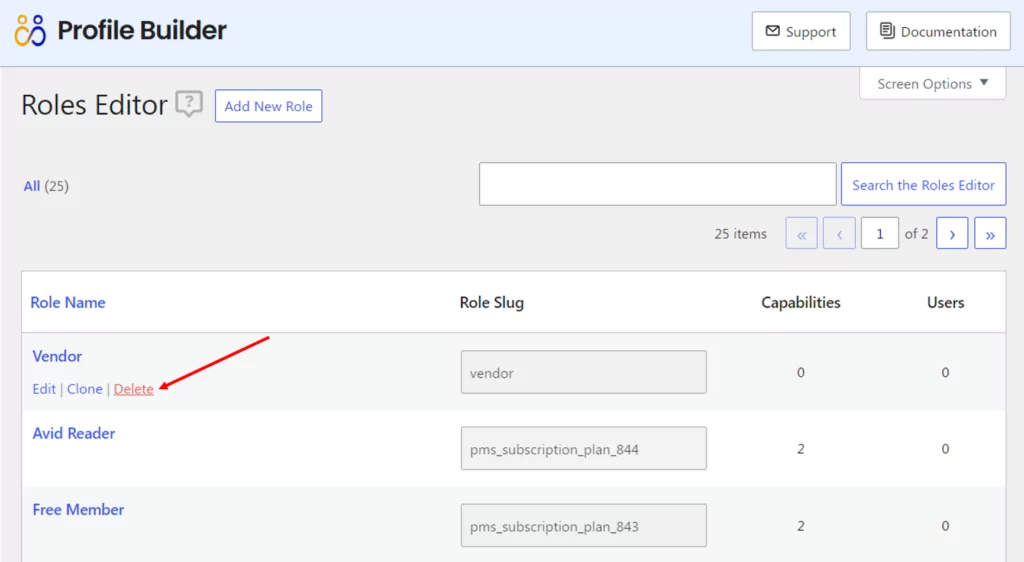Click the "of 2" page total text
This screenshot has height=562, width=1024.
point(916,234)
